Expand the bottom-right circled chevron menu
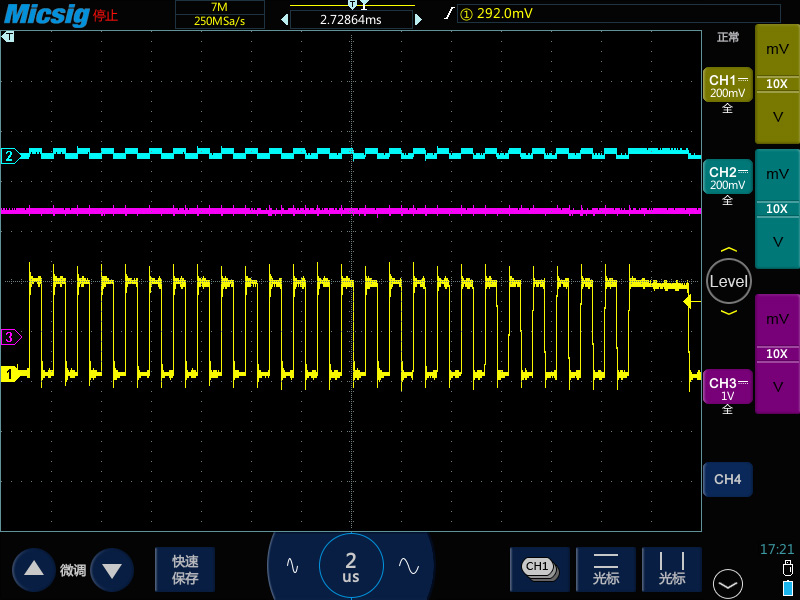The width and height of the screenshot is (800, 600). tap(727, 583)
